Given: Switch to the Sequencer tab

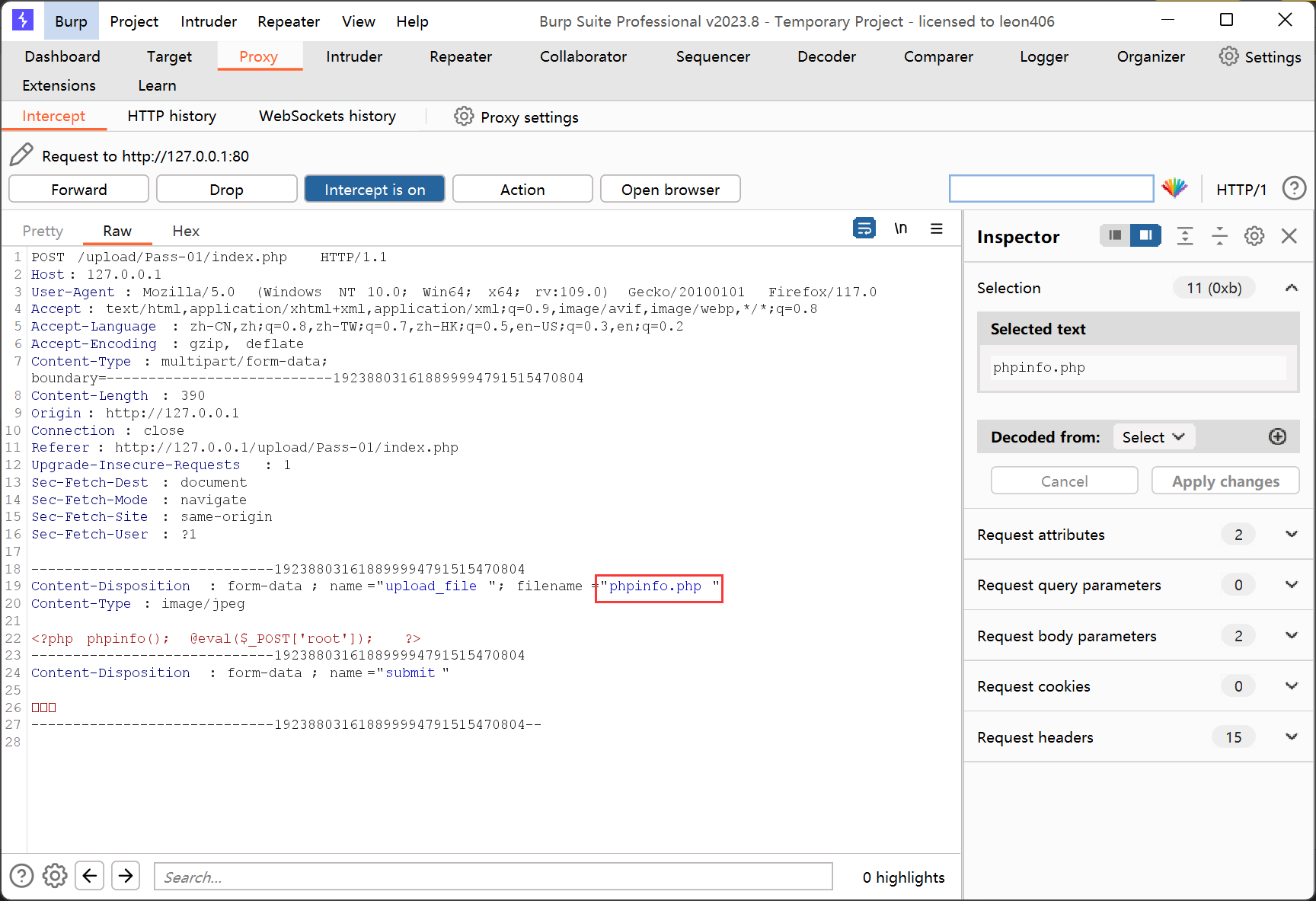Looking at the screenshot, I should [x=713, y=56].
